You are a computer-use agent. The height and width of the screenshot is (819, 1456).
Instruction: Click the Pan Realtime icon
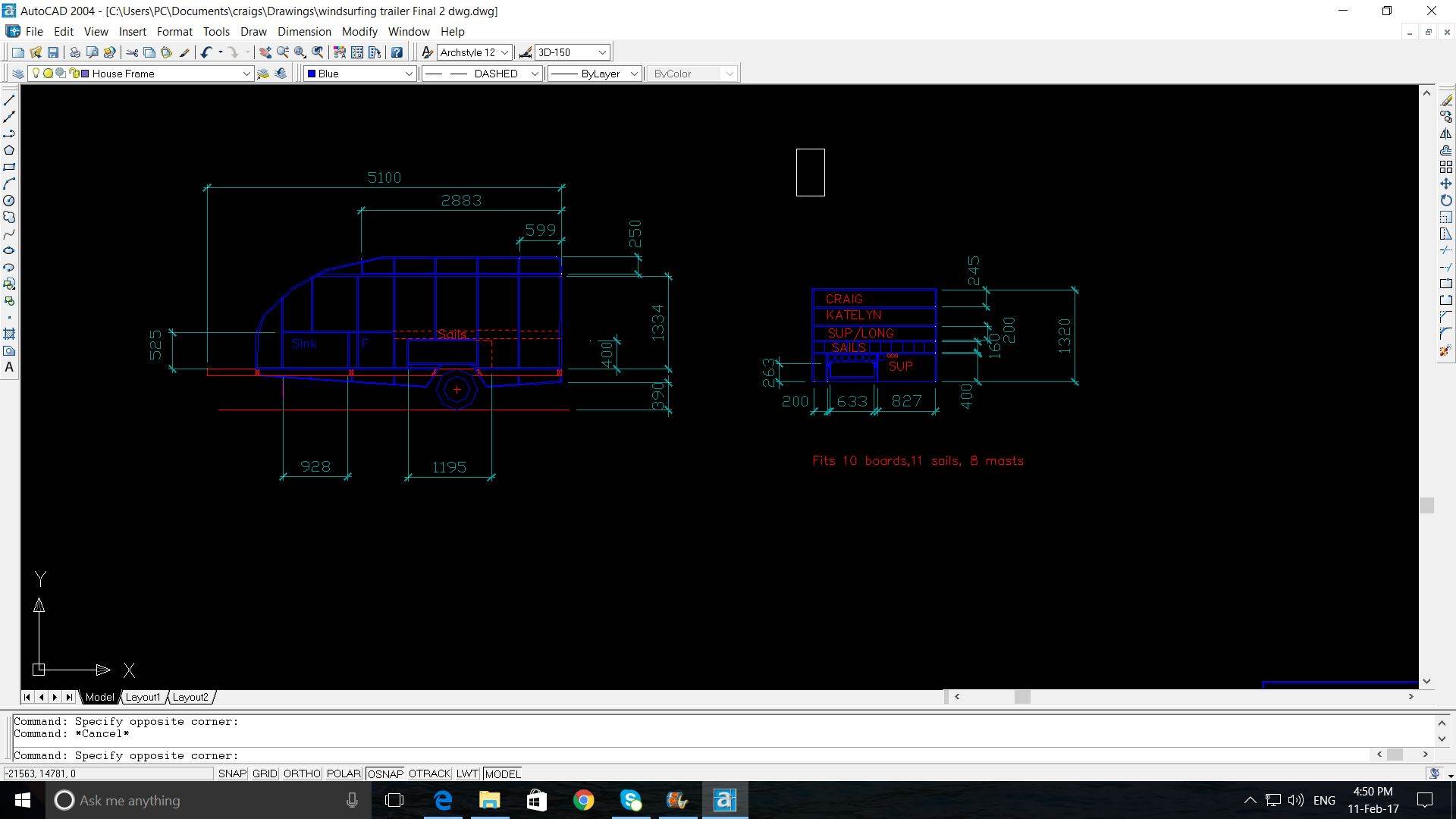tap(265, 52)
